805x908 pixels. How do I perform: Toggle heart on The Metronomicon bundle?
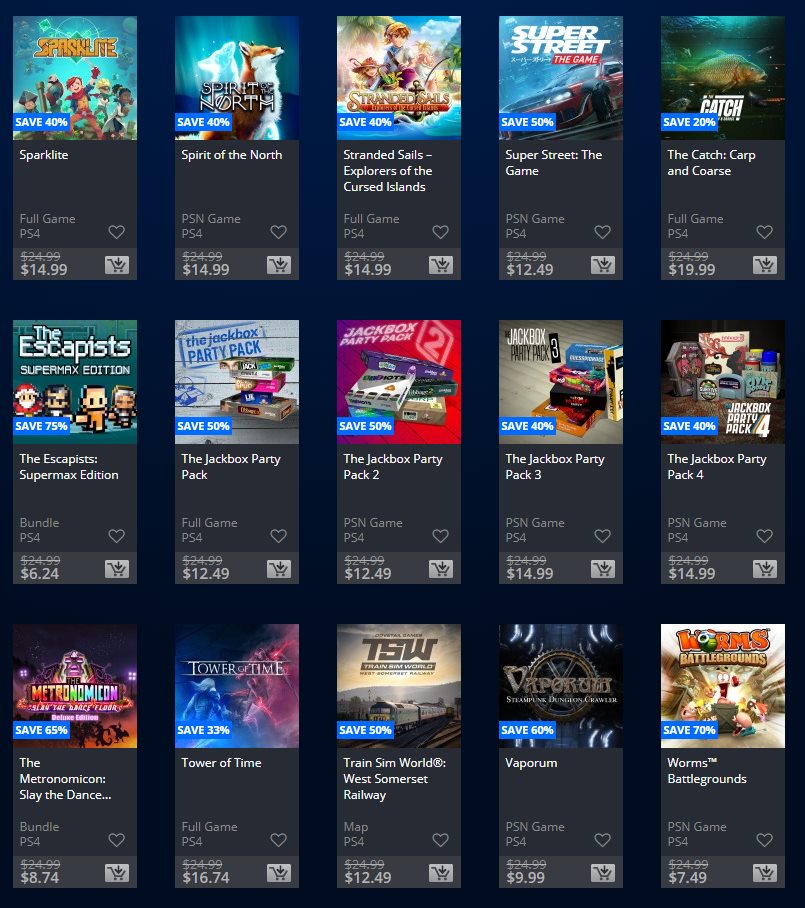[x=116, y=840]
